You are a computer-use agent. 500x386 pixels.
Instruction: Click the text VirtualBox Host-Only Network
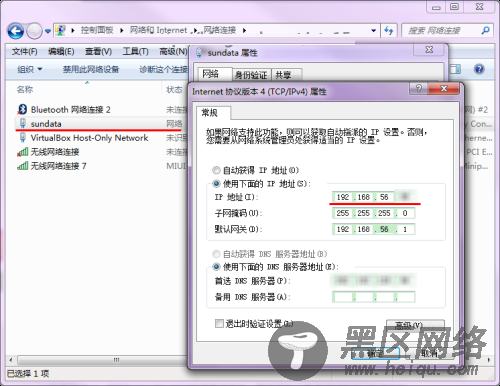pyautogui.click(x=89, y=138)
